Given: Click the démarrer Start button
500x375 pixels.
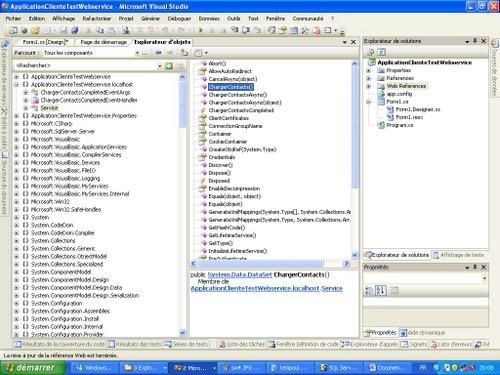Looking at the screenshot, I should click(x=33, y=368).
